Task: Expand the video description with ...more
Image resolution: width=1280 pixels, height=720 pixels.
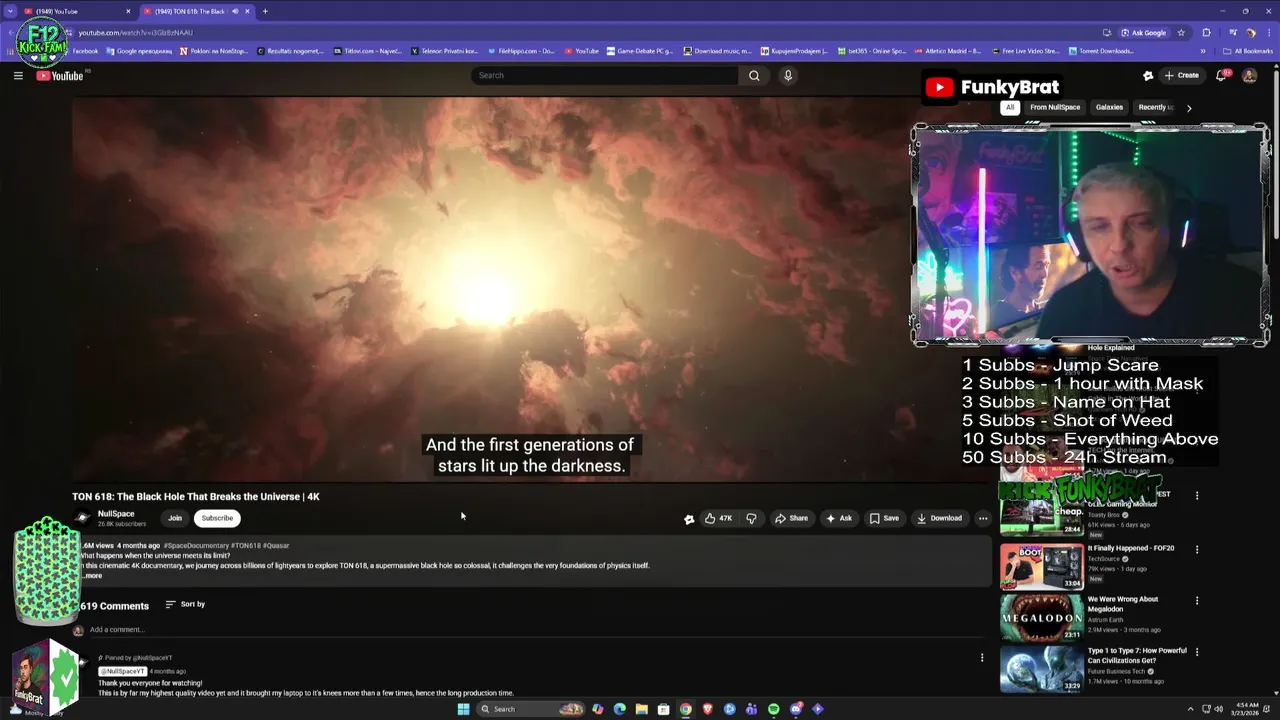Action: point(91,576)
